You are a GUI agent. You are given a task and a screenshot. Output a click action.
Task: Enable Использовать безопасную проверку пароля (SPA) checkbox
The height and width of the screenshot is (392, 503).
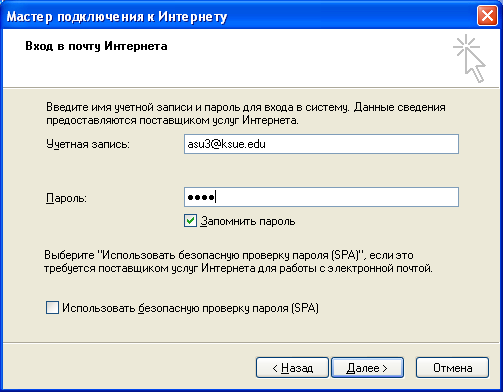tap(52, 308)
